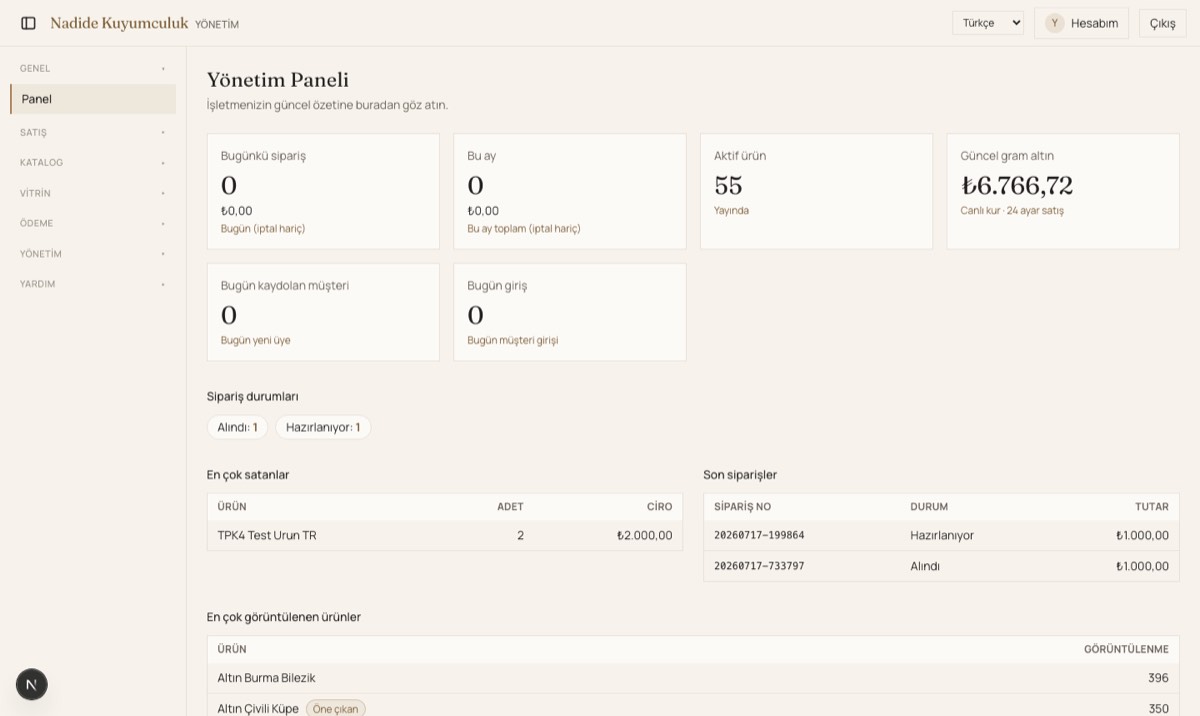
Task: Click the SİPARİŞ NO column header
Action: tap(742, 507)
